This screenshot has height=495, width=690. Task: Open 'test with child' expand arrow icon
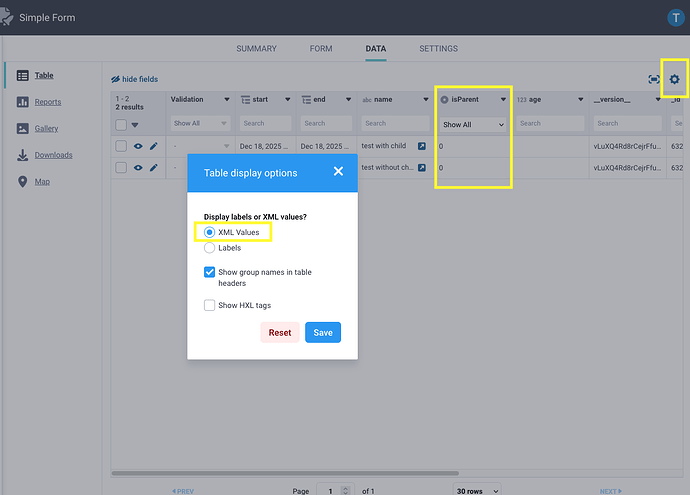tap(421, 146)
